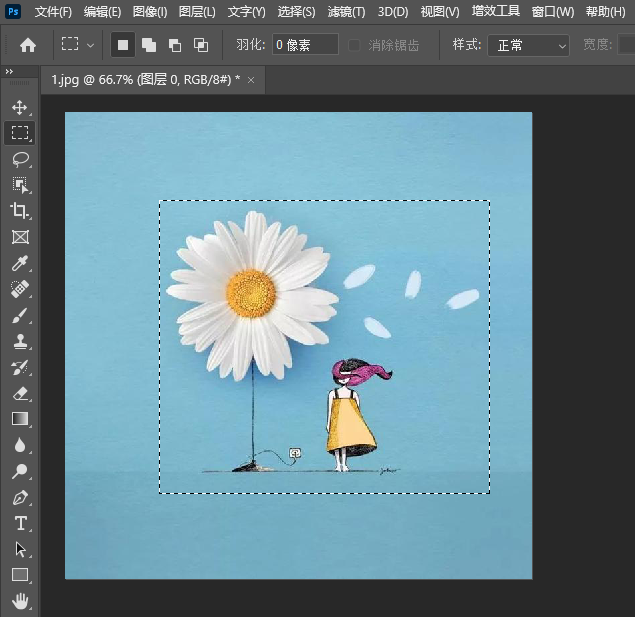Expand the collapsed toolbar with double arrows
This screenshot has height=617, width=635.
pyautogui.click(x=9, y=72)
